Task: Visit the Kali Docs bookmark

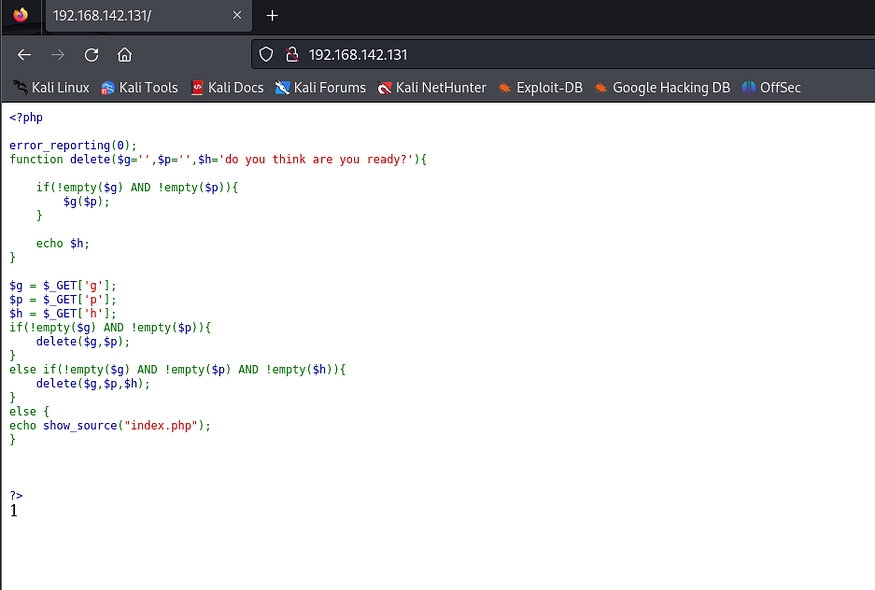Action: point(227,88)
